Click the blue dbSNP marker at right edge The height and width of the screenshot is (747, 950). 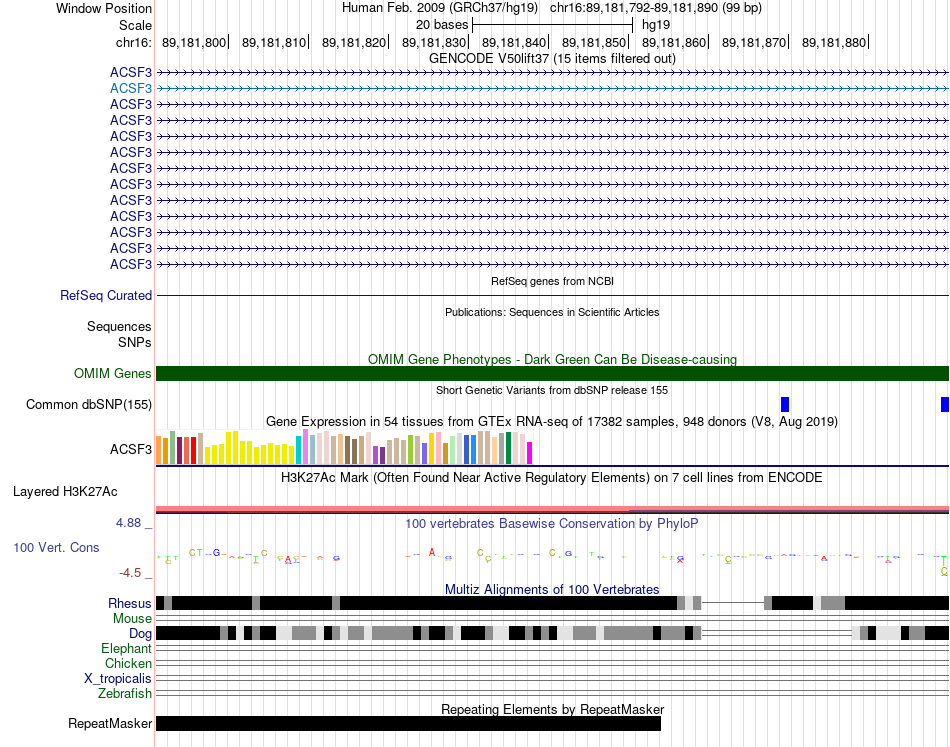point(945,404)
